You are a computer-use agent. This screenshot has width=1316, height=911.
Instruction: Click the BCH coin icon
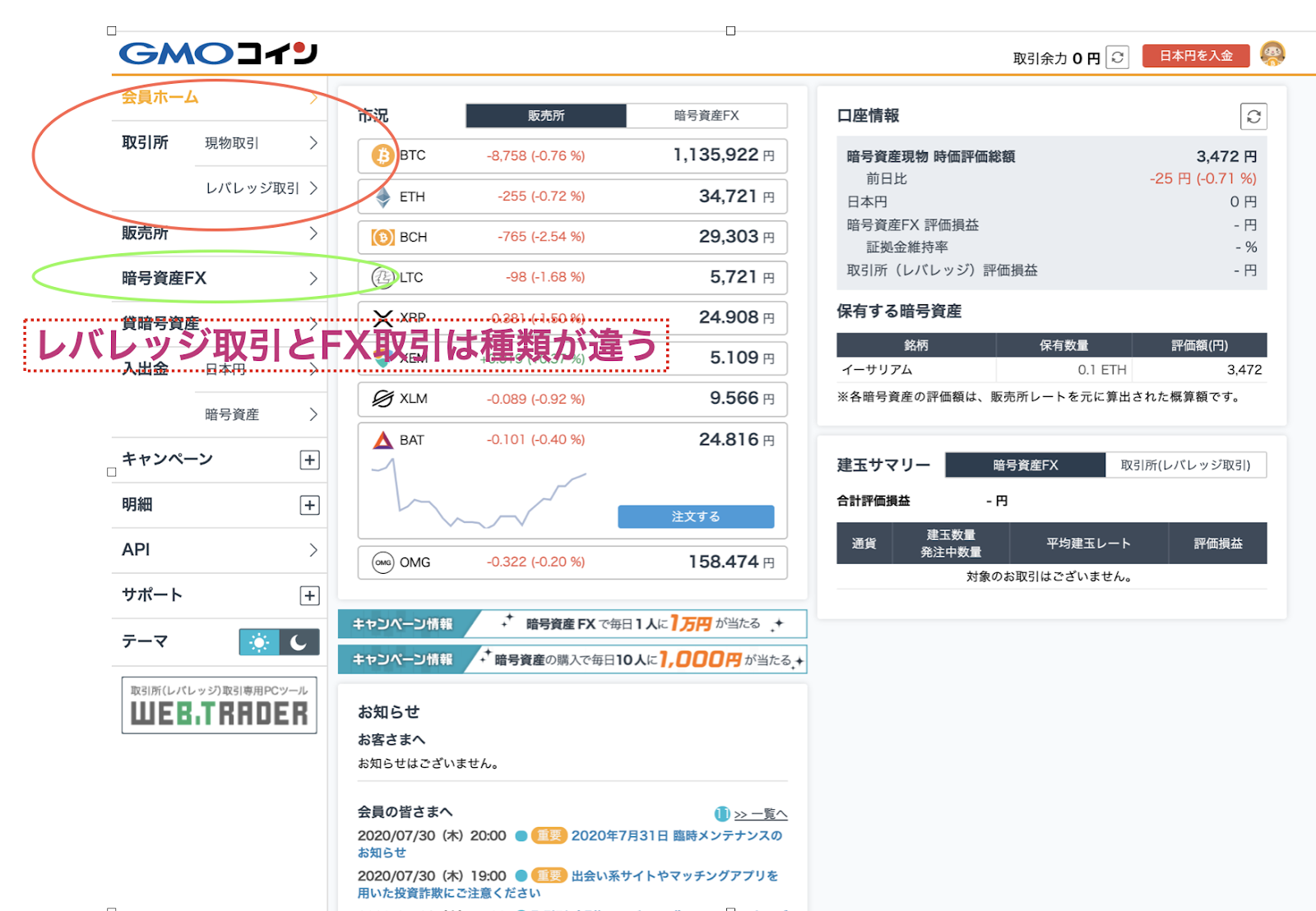point(382,237)
